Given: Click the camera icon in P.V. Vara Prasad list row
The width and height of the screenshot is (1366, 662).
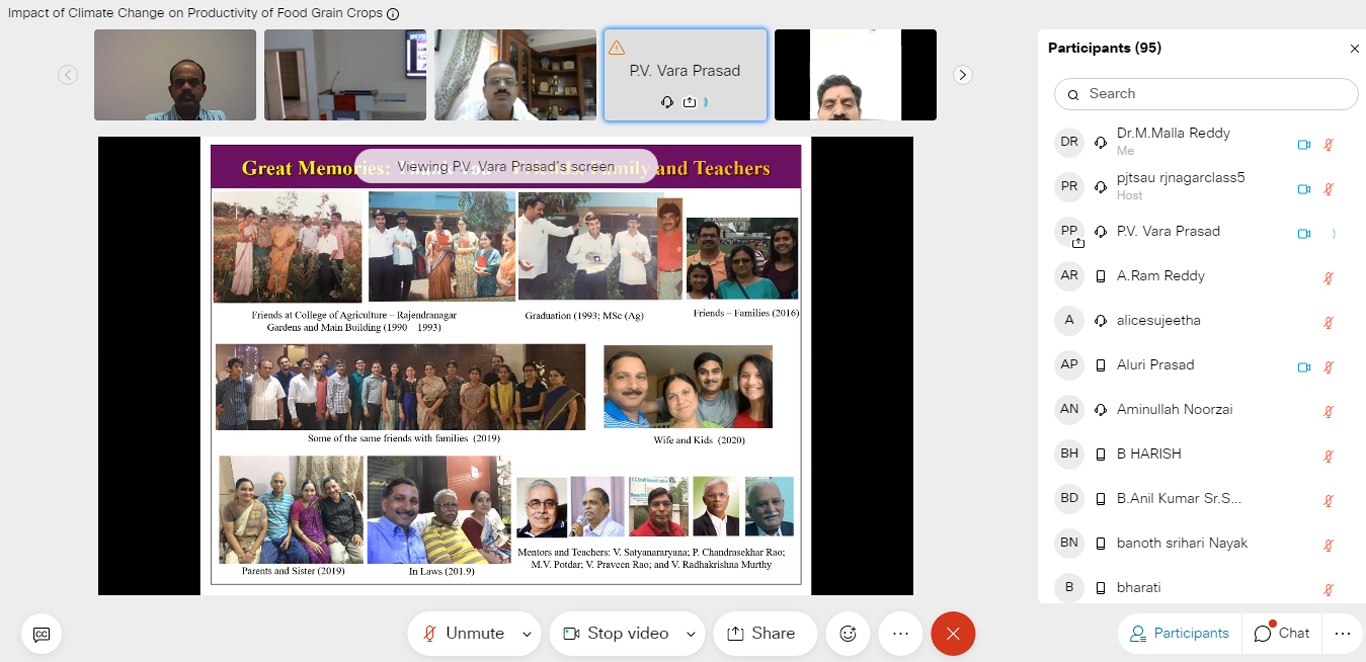Looking at the screenshot, I should tap(1304, 233).
